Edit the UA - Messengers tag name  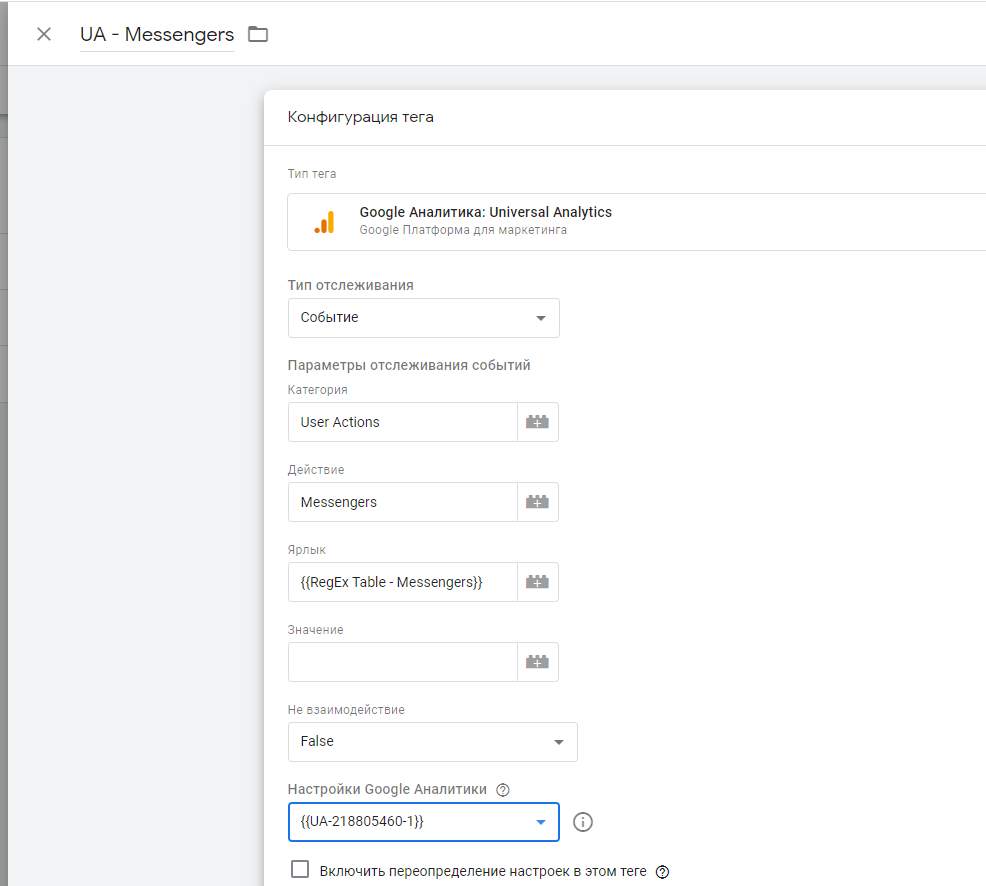click(x=157, y=35)
